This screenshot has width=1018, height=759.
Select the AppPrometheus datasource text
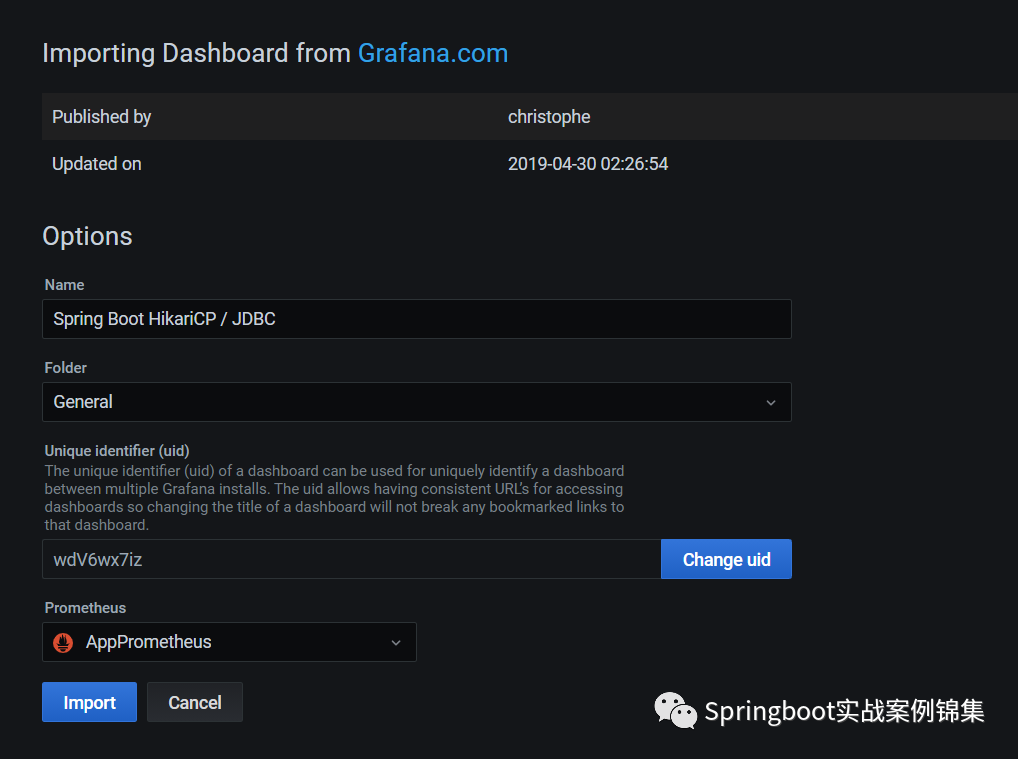149,642
